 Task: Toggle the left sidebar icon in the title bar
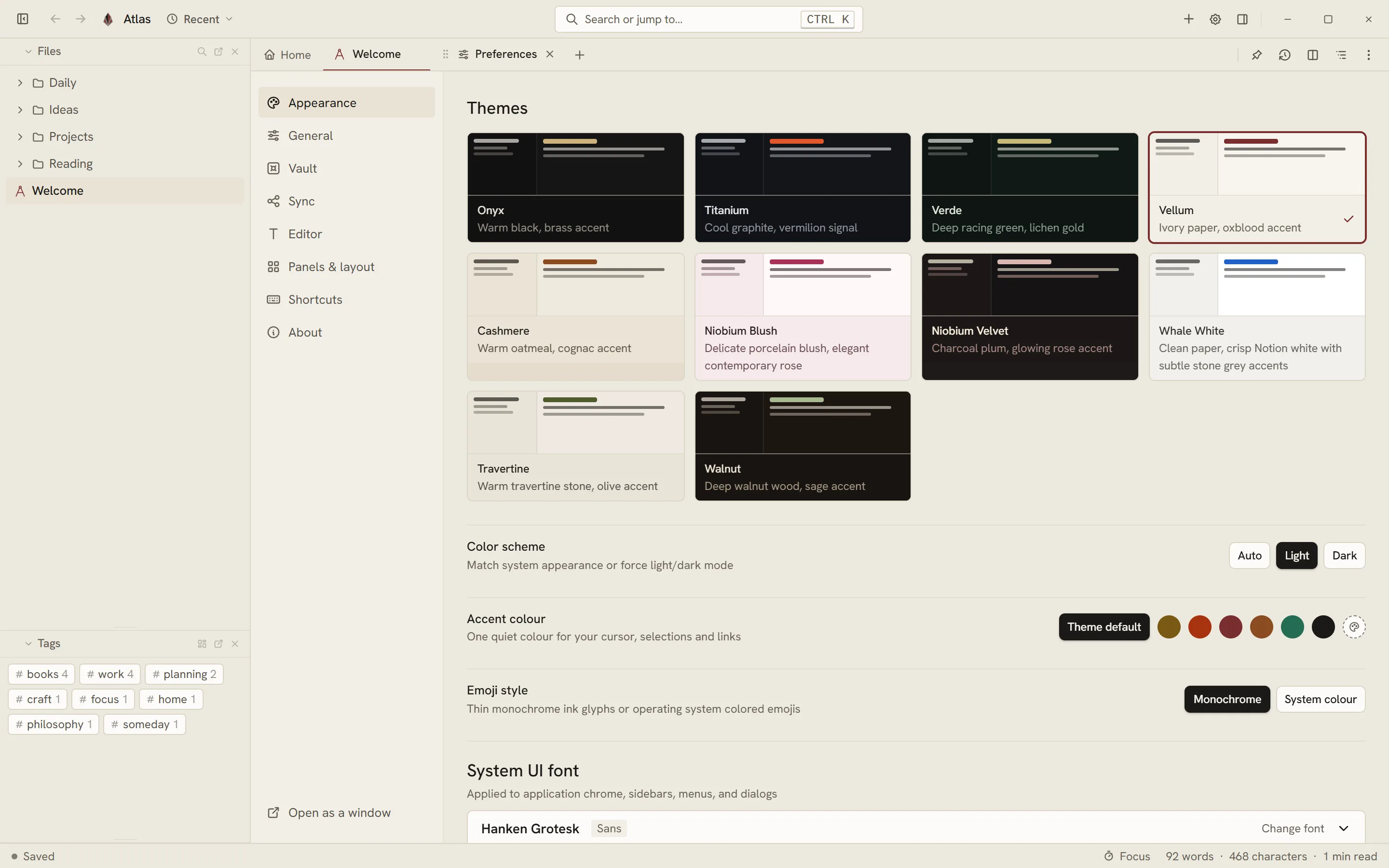(x=23, y=19)
